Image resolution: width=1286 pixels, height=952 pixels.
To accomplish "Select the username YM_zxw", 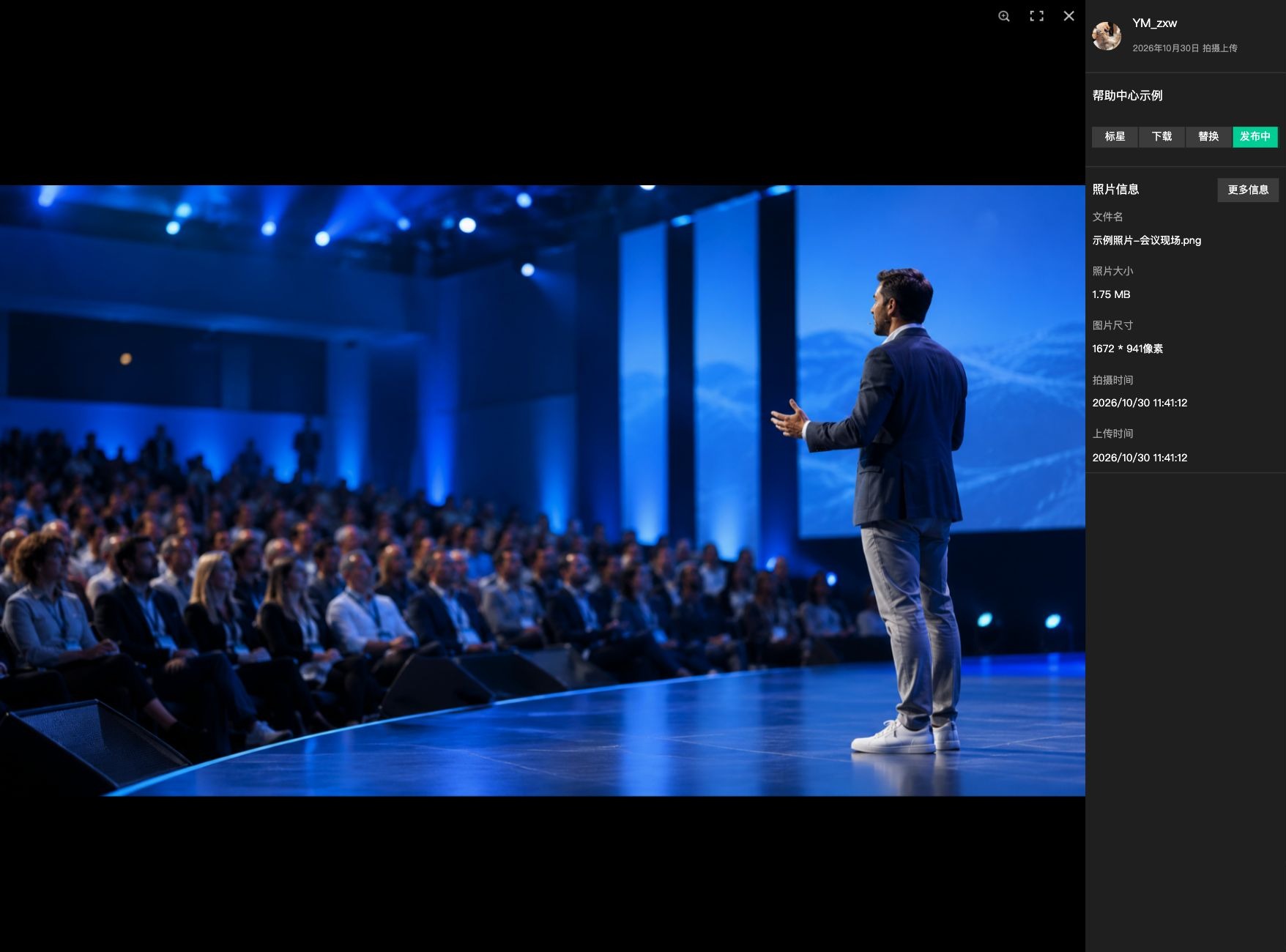I will pos(1154,23).
